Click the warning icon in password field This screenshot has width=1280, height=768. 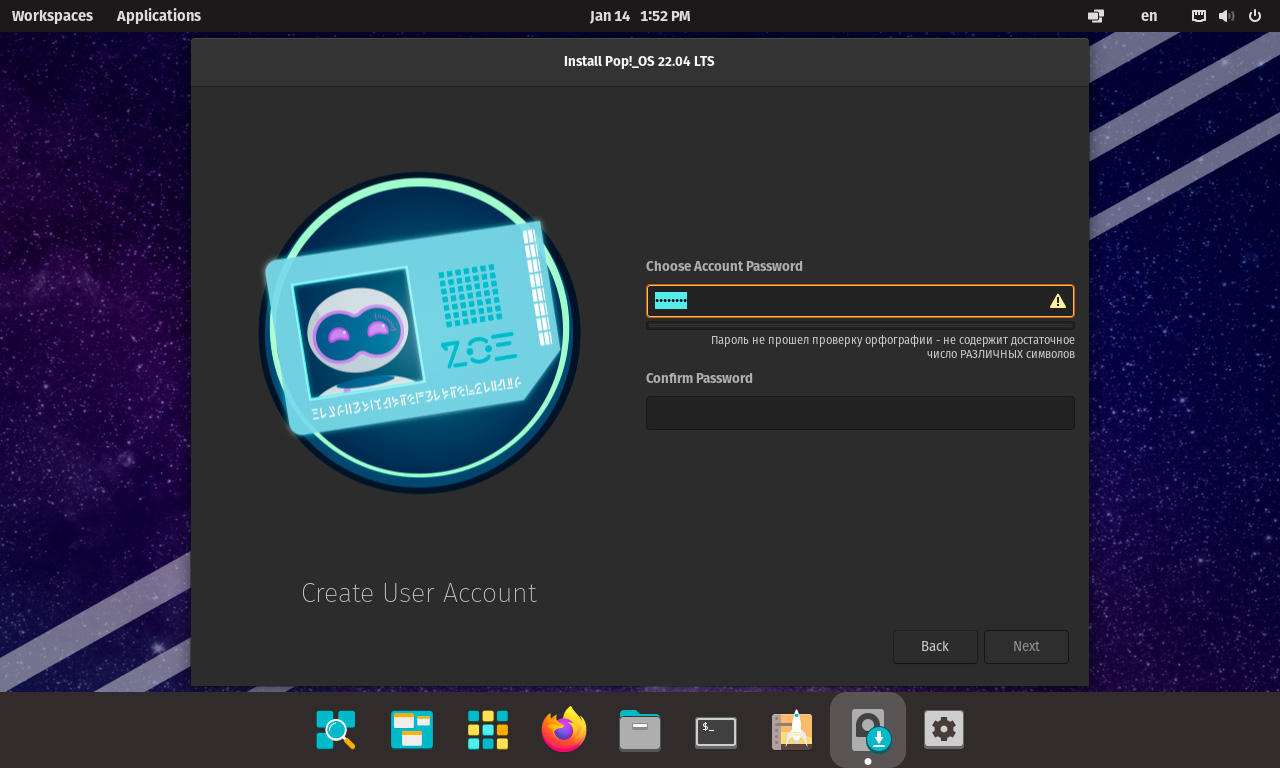point(1057,301)
